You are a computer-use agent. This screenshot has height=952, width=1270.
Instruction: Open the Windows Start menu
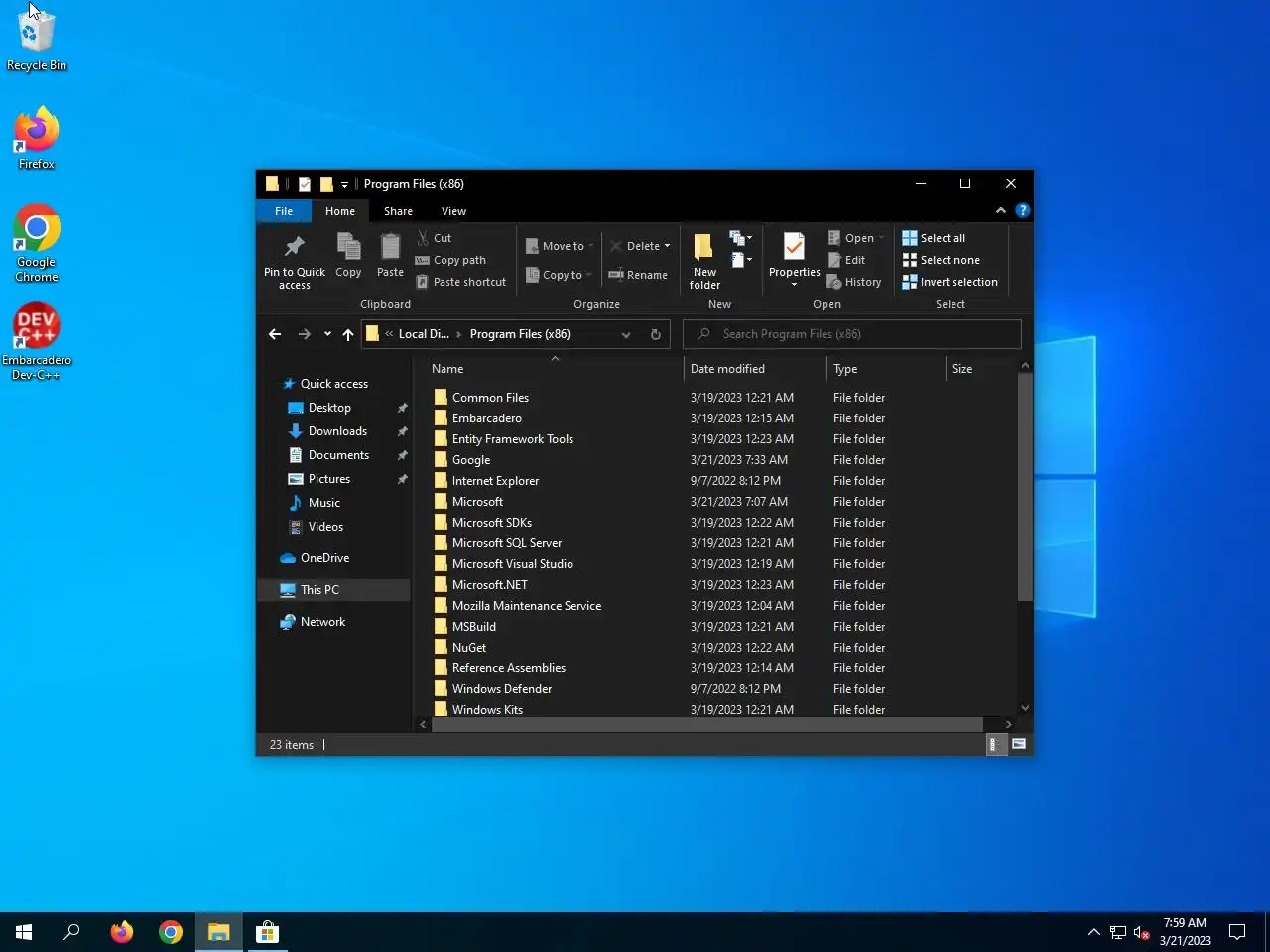(24, 932)
